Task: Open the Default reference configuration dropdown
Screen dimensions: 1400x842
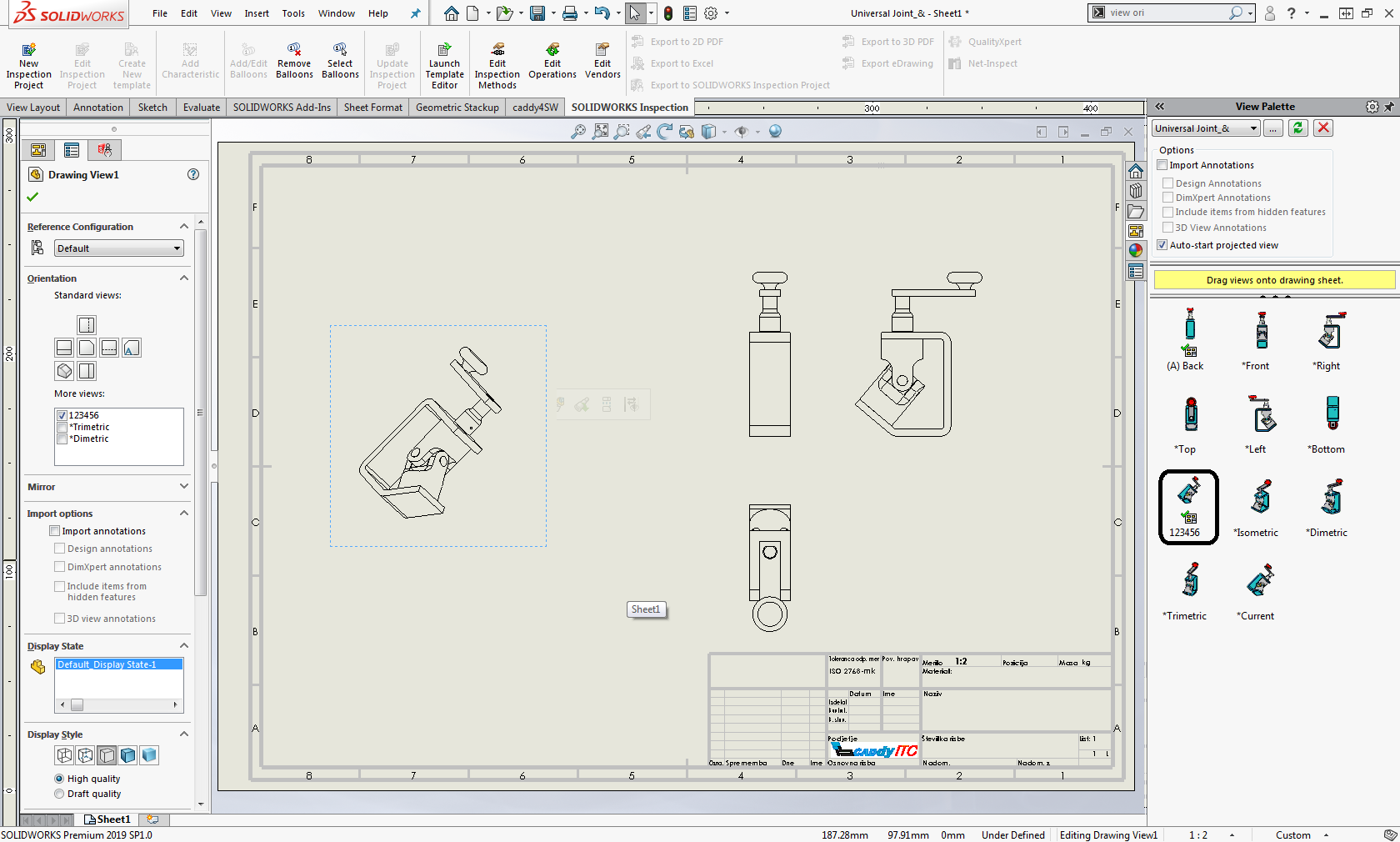Action: coord(119,248)
